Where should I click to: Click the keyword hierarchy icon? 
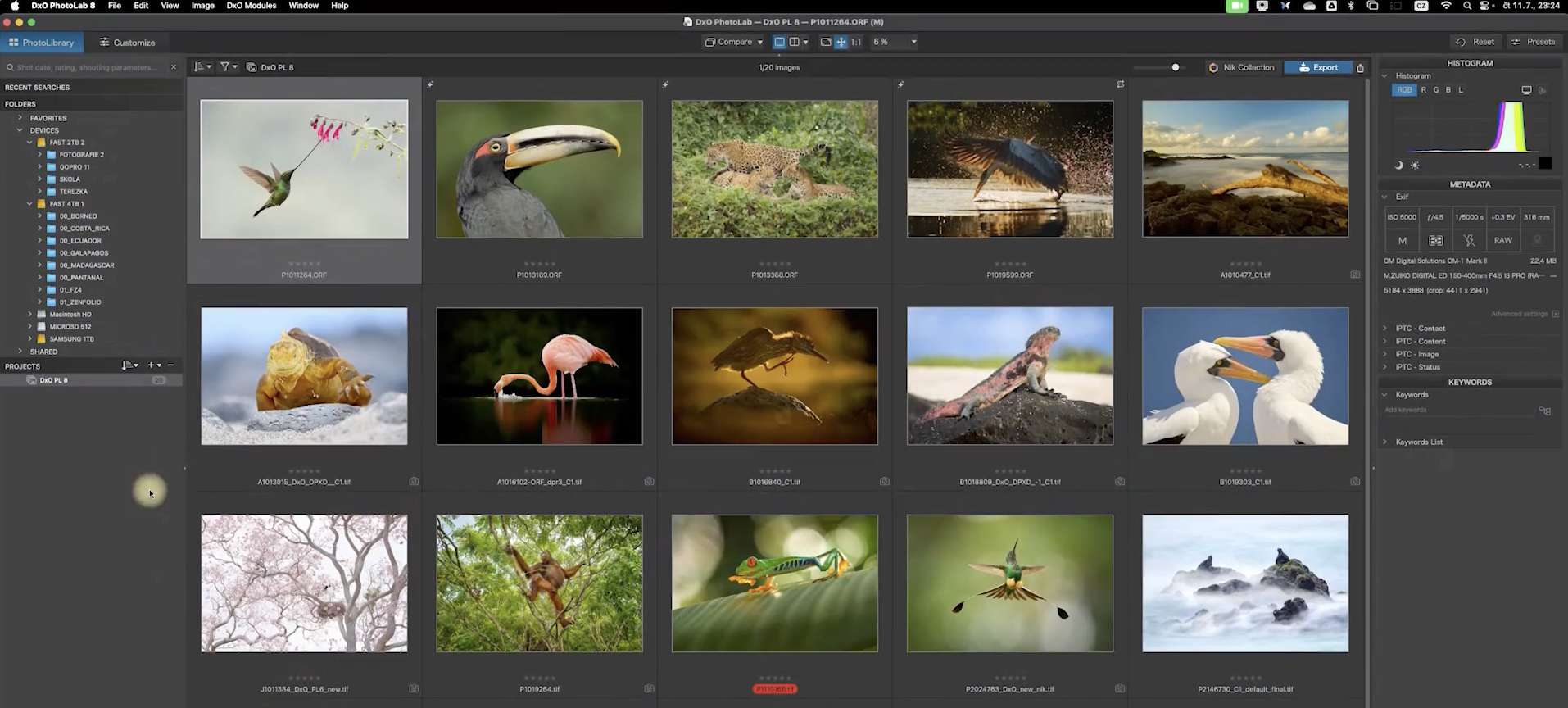[1544, 411]
